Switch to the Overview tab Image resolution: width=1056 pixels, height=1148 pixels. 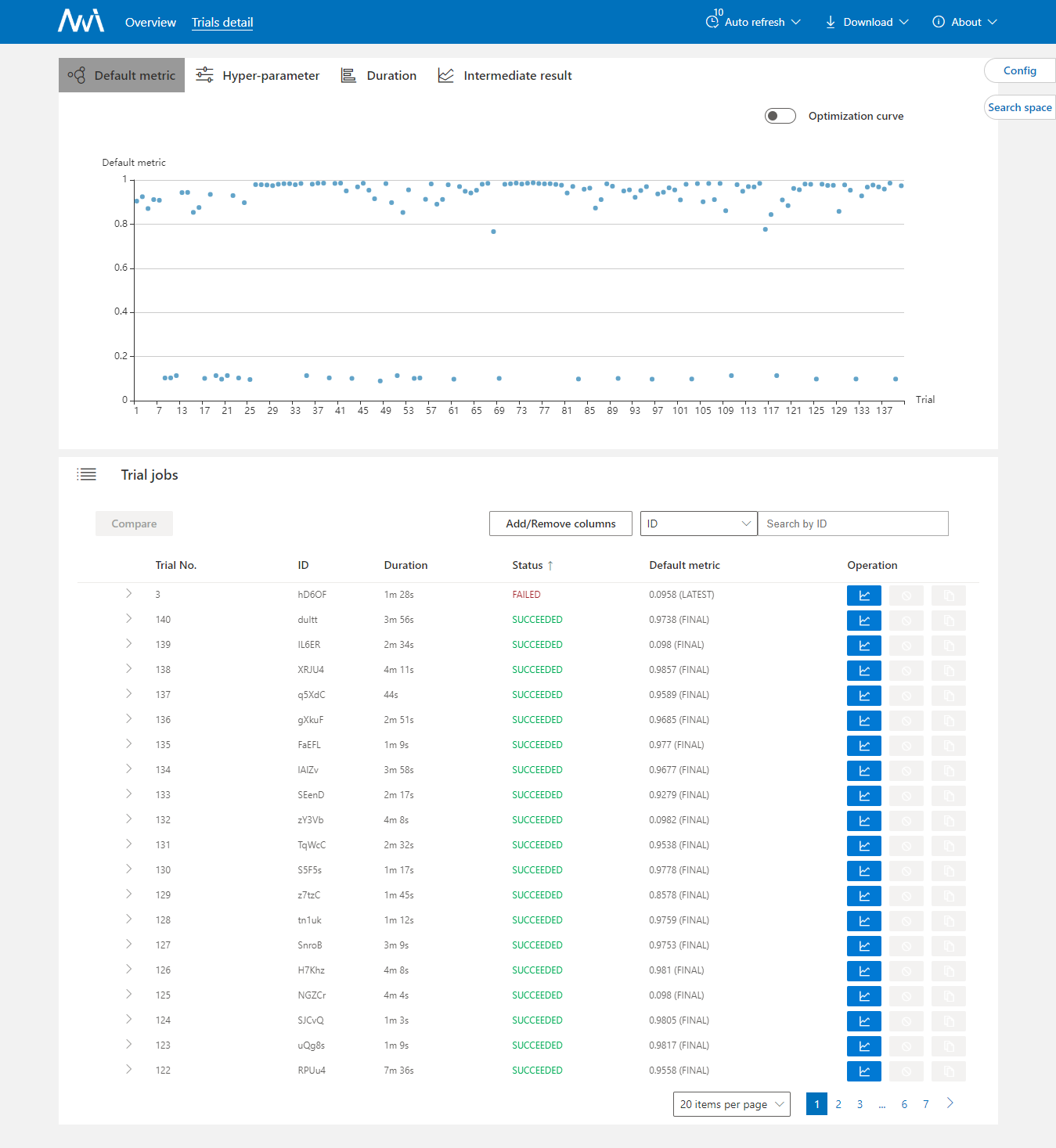pyautogui.click(x=150, y=22)
